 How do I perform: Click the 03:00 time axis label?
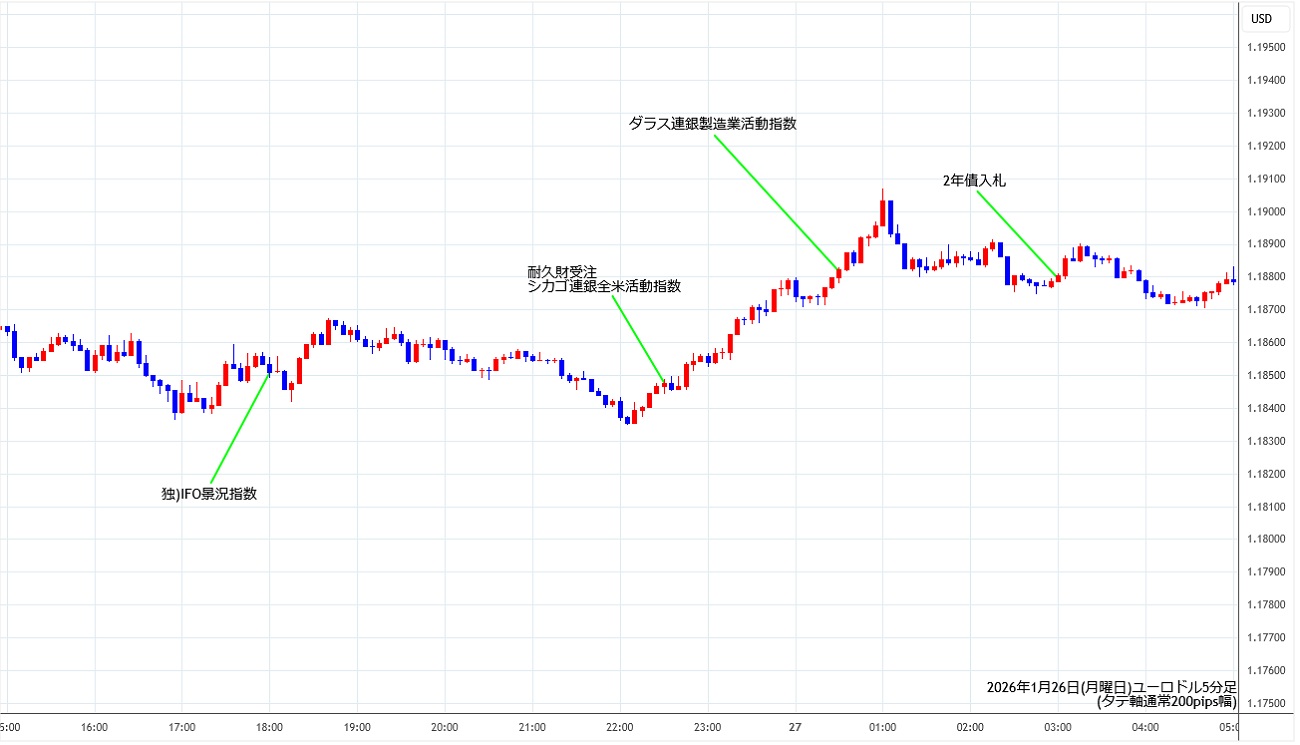click(1057, 727)
